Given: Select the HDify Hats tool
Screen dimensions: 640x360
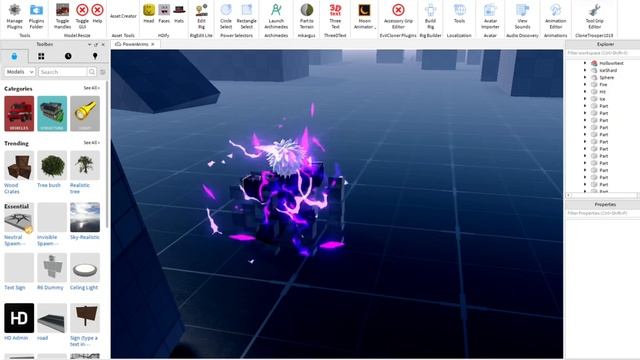Looking at the screenshot, I should click(179, 13).
